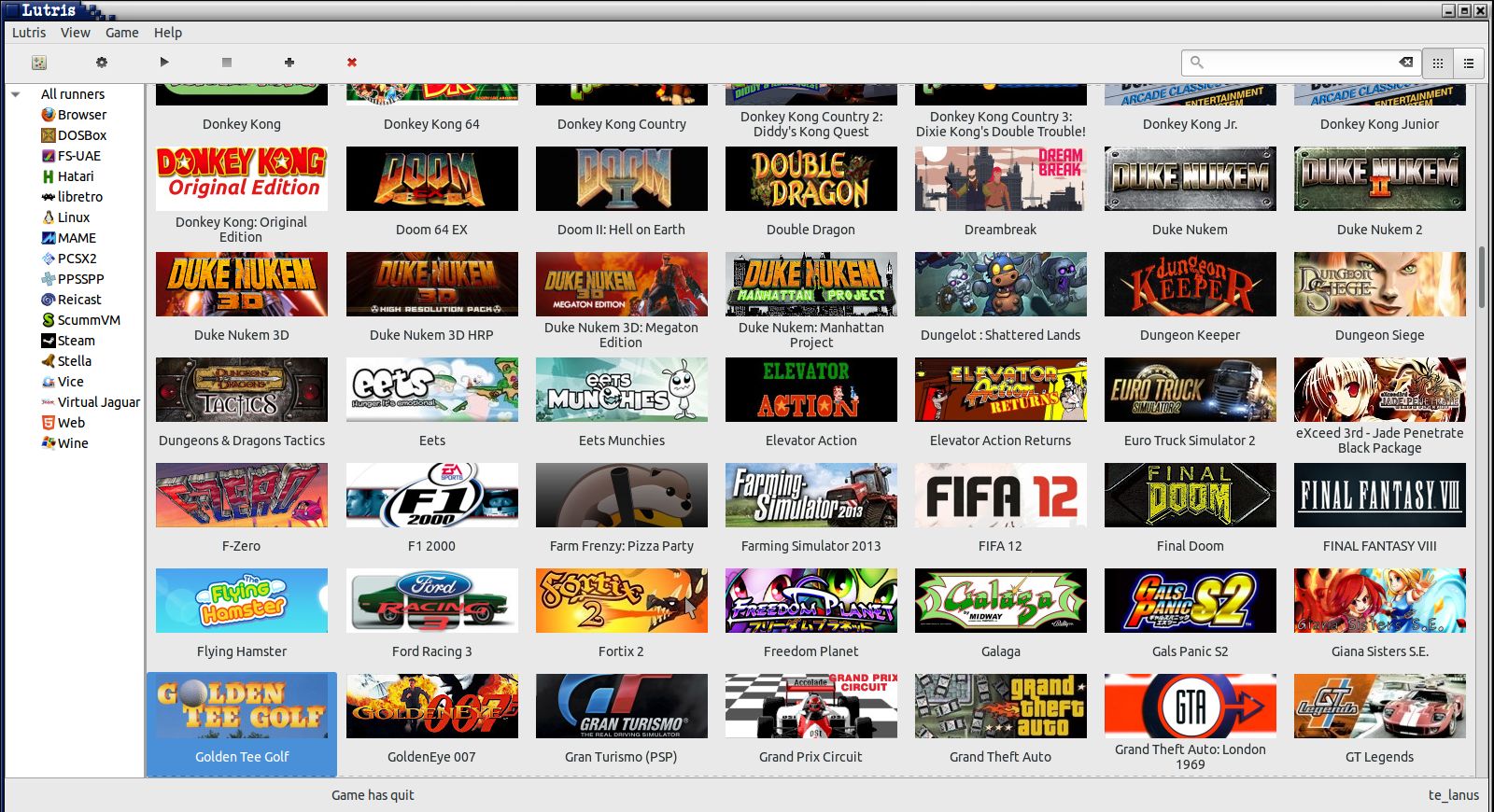Select the Doom 64 EX game
This screenshot has width=1494, height=812.
click(431, 192)
